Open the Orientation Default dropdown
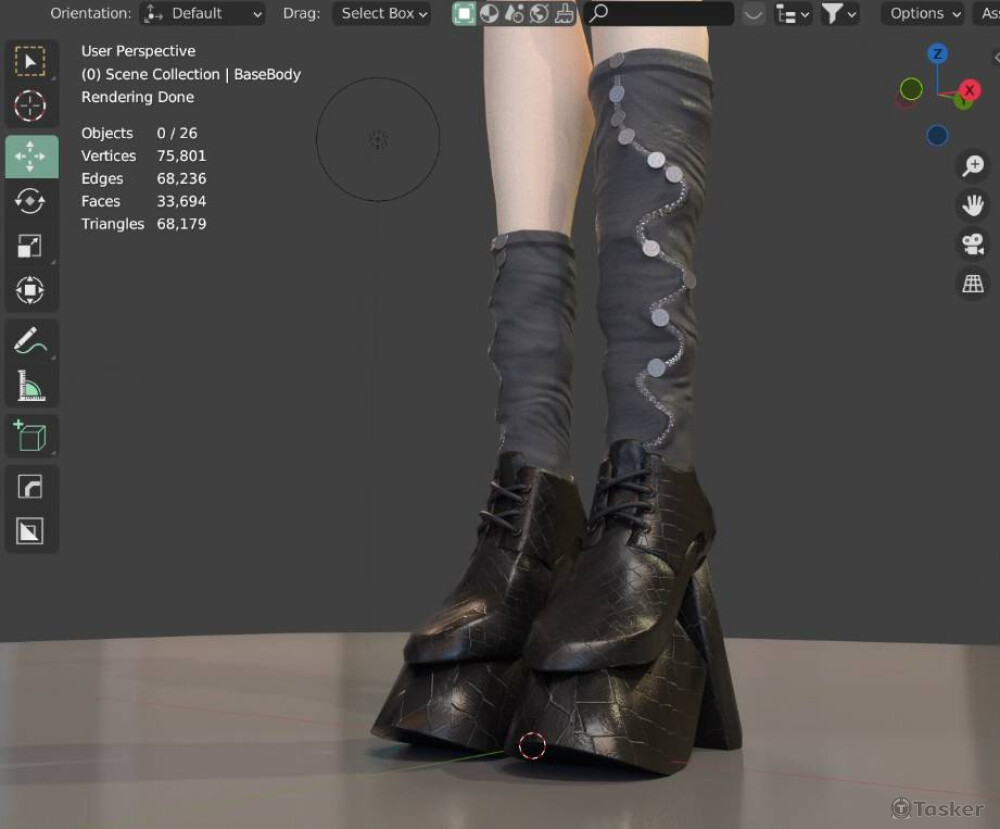1000x829 pixels. pos(203,14)
